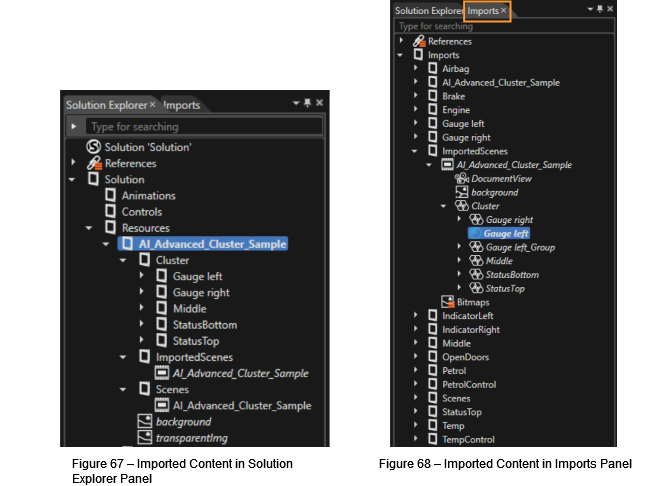The image size is (657, 486).
Task: Collapse the Resources folder in Solution Explorer
Action: click(x=89, y=228)
